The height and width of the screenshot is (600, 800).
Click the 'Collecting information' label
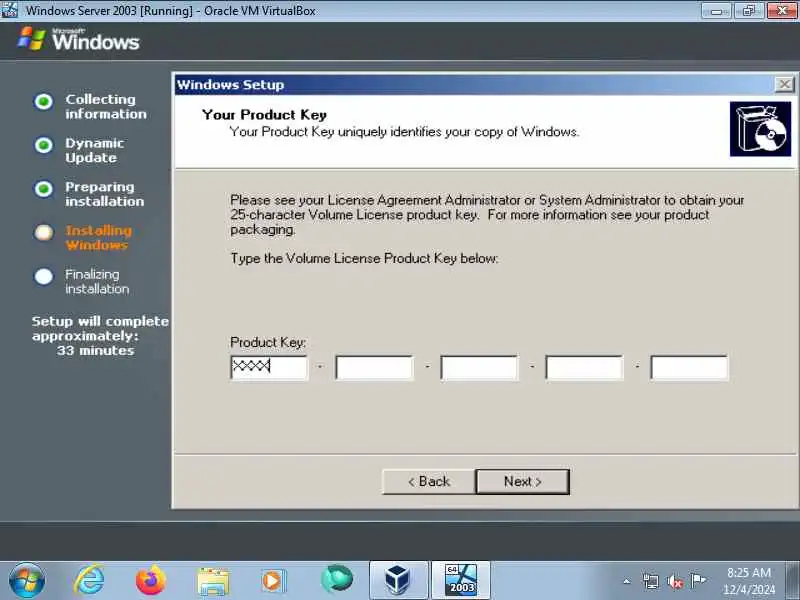106,106
